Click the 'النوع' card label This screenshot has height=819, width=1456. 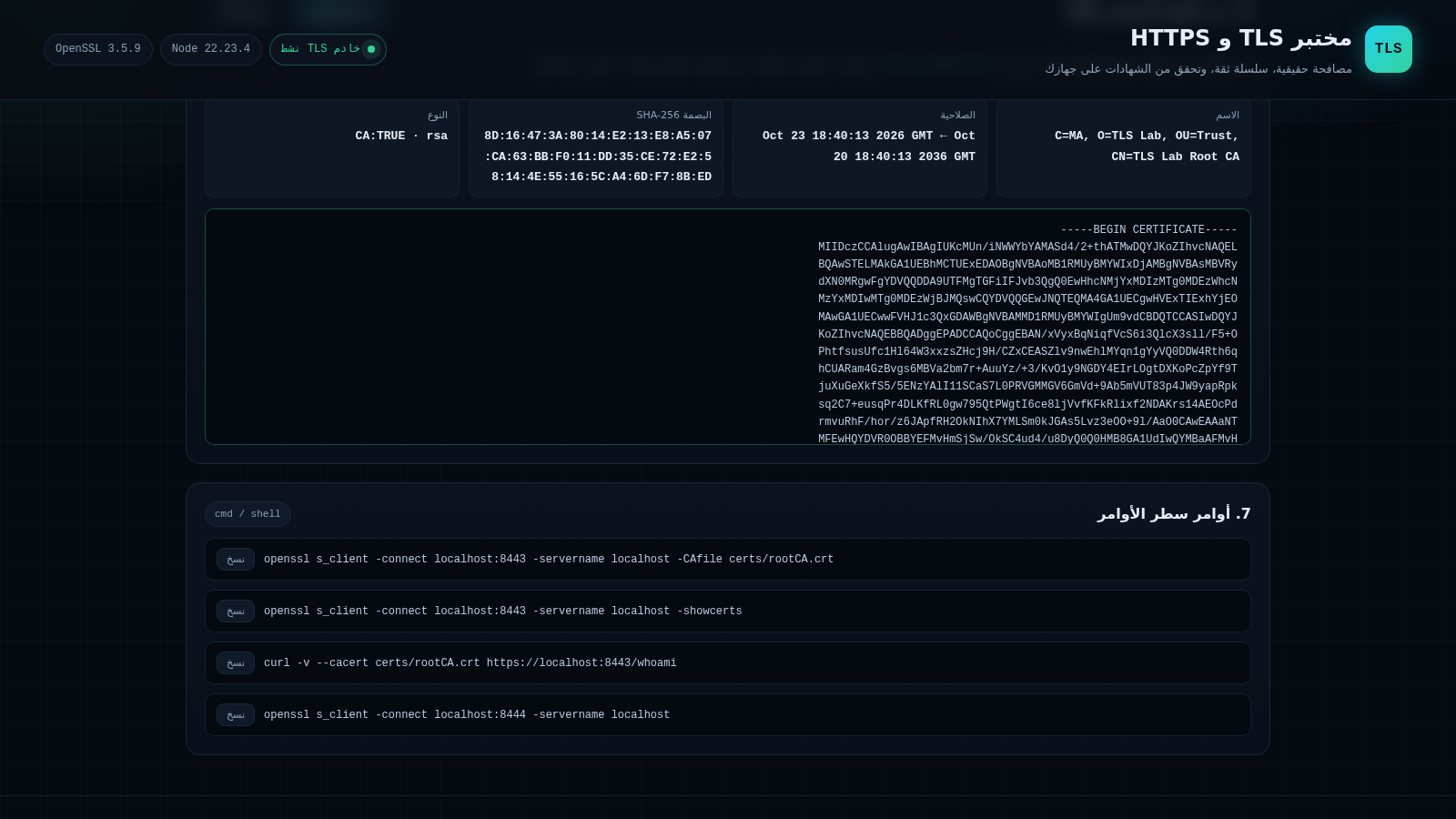pyautogui.click(x=438, y=116)
